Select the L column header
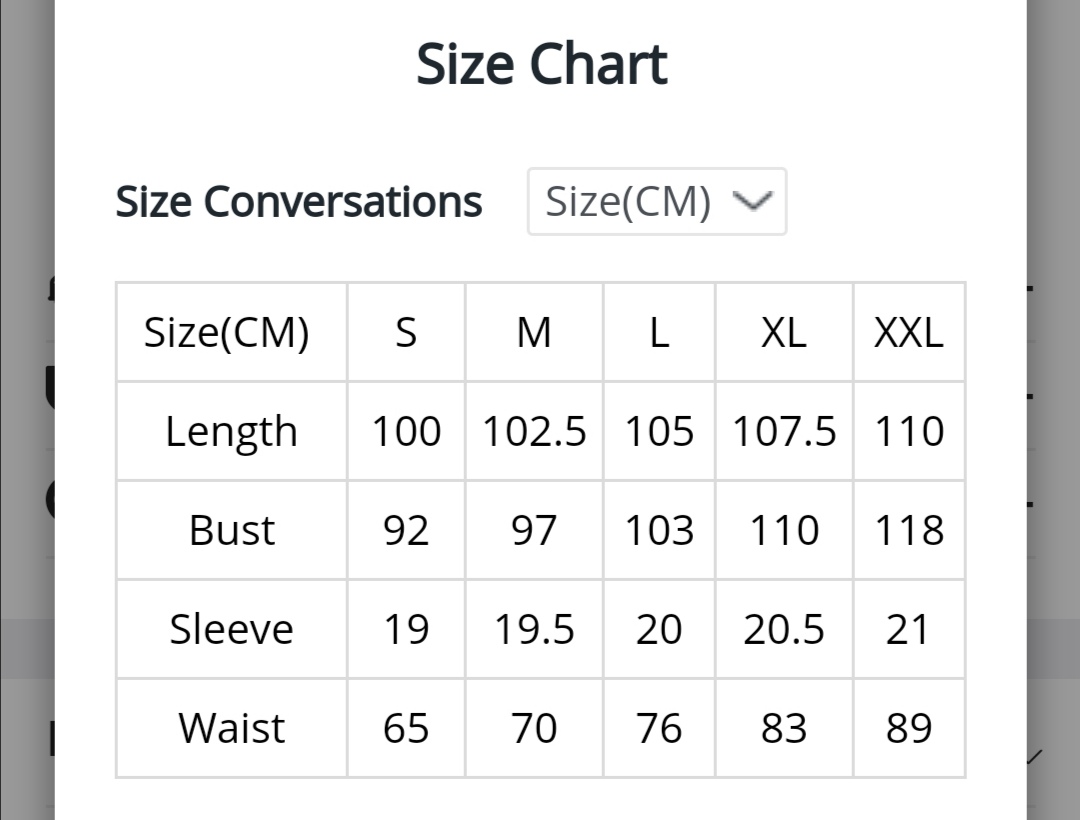This screenshot has width=1080, height=820. (x=659, y=332)
